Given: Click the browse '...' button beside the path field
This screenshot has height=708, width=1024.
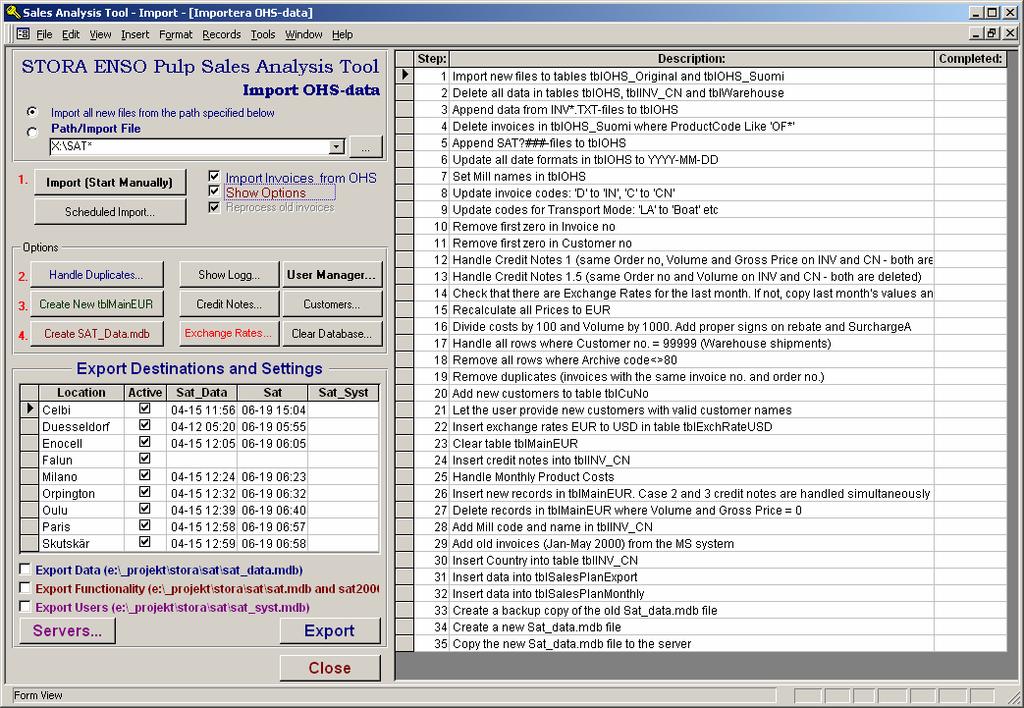Looking at the screenshot, I should pos(366,147).
